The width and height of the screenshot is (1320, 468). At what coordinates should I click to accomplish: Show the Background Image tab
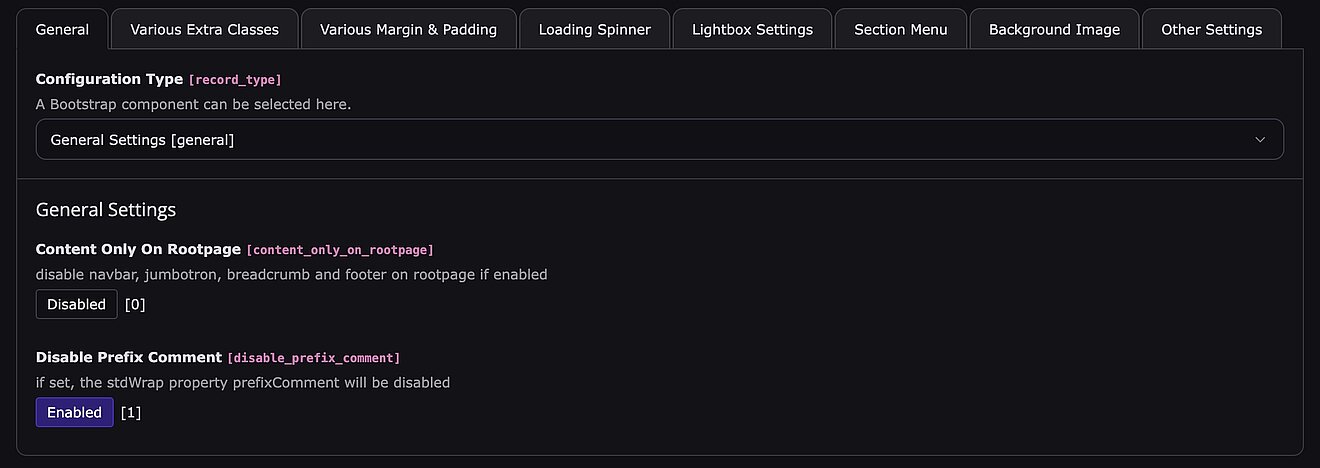pos(1054,30)
